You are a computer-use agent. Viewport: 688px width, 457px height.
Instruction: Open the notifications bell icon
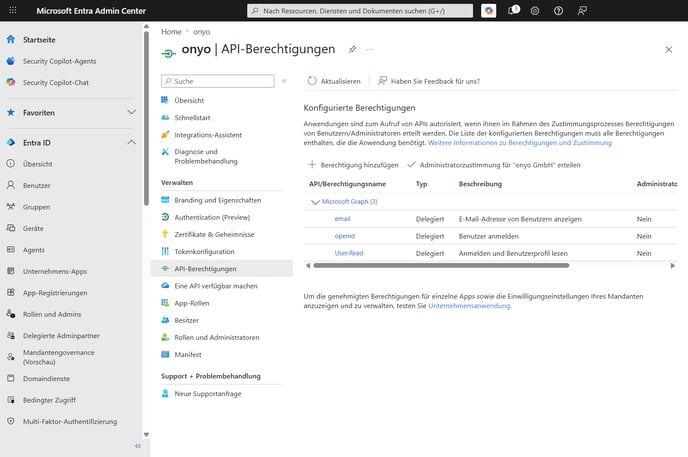[513, 10]
